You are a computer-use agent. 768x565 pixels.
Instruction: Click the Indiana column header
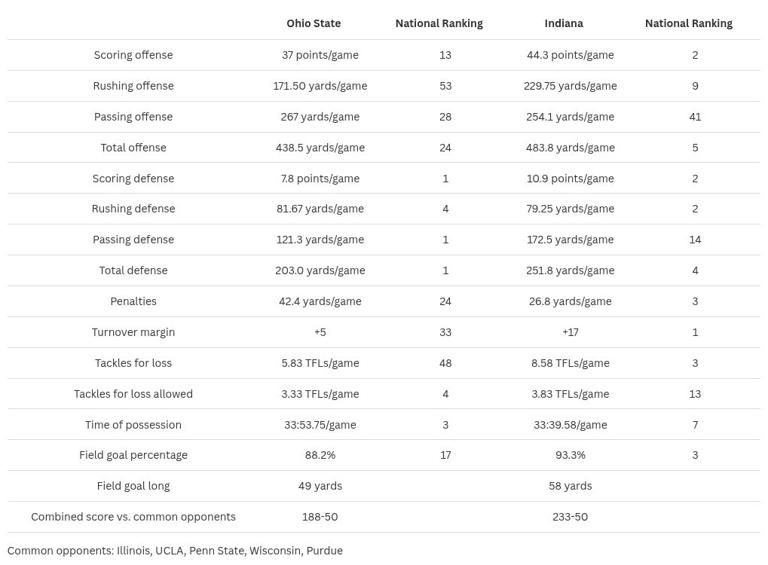coord(564,23)
